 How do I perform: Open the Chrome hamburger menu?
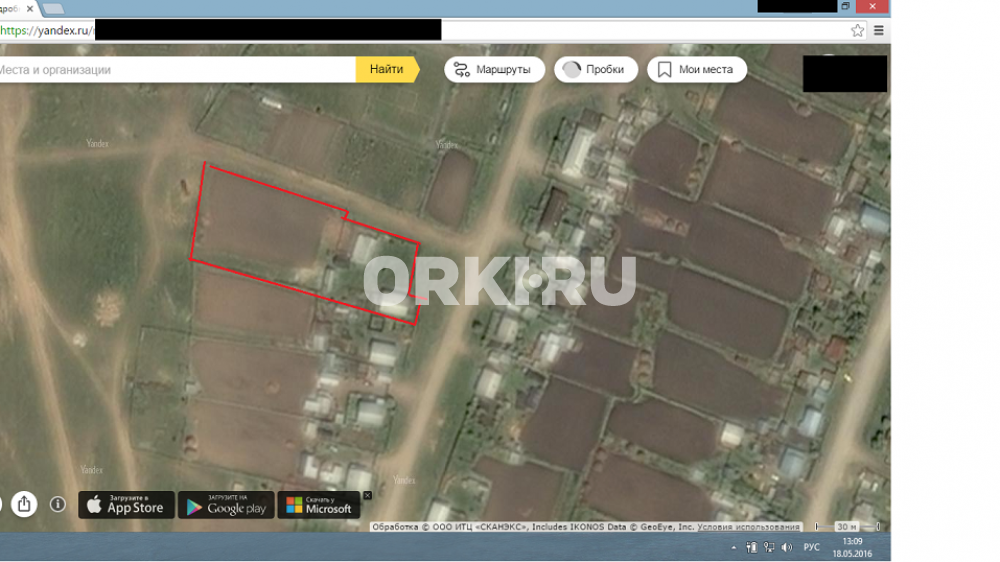coord(879,30)
